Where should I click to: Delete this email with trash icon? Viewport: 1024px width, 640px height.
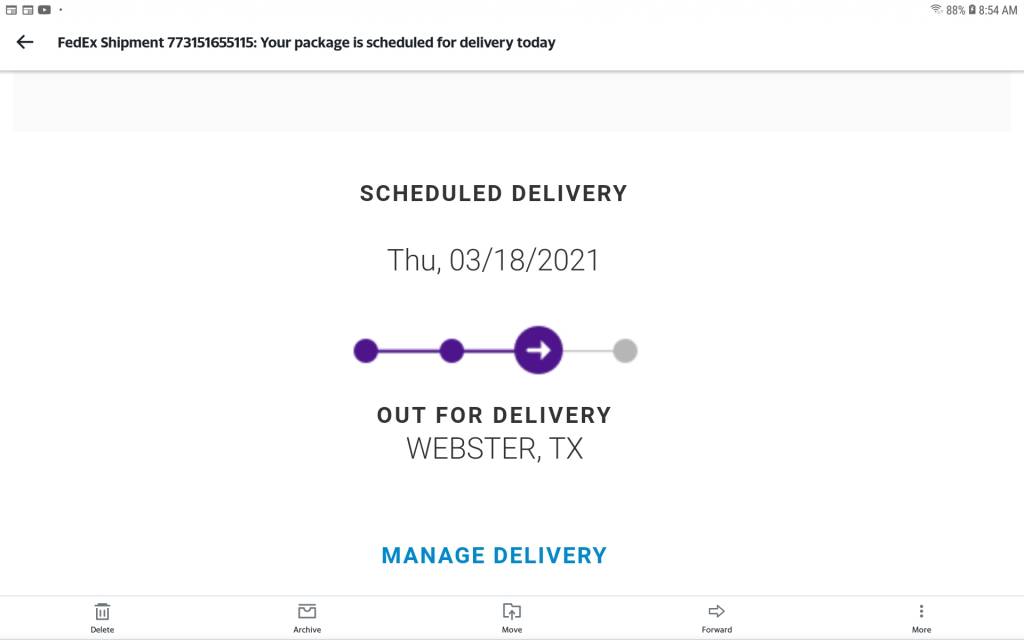102,618
